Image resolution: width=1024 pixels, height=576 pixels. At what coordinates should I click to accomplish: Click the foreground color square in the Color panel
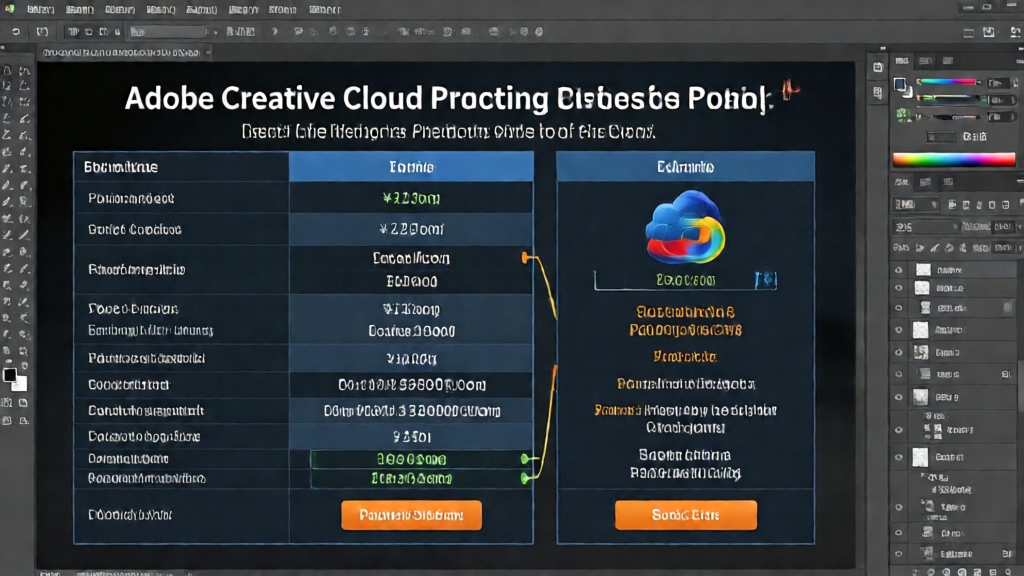coord(901,85)
